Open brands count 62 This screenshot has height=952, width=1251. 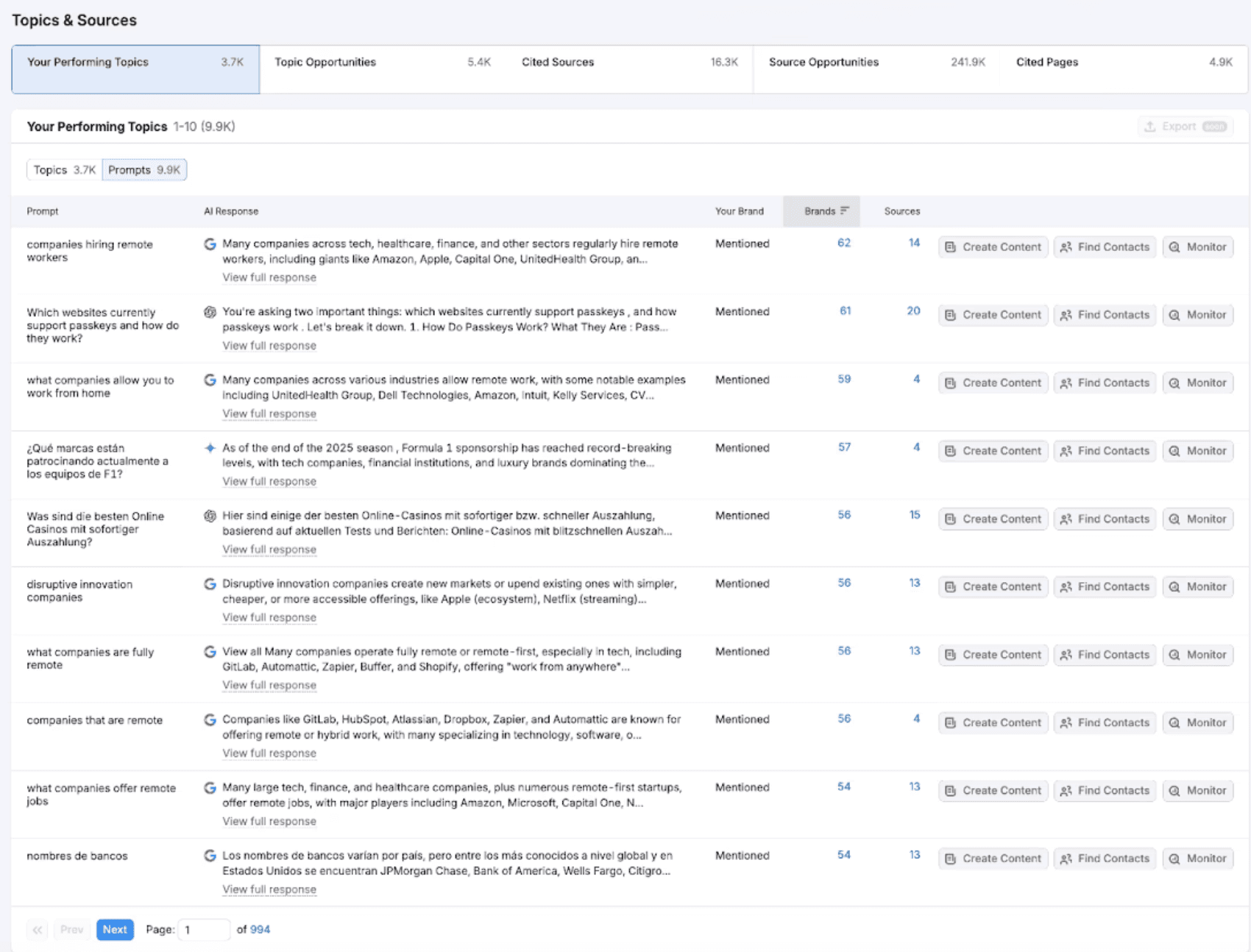(844, 243)
